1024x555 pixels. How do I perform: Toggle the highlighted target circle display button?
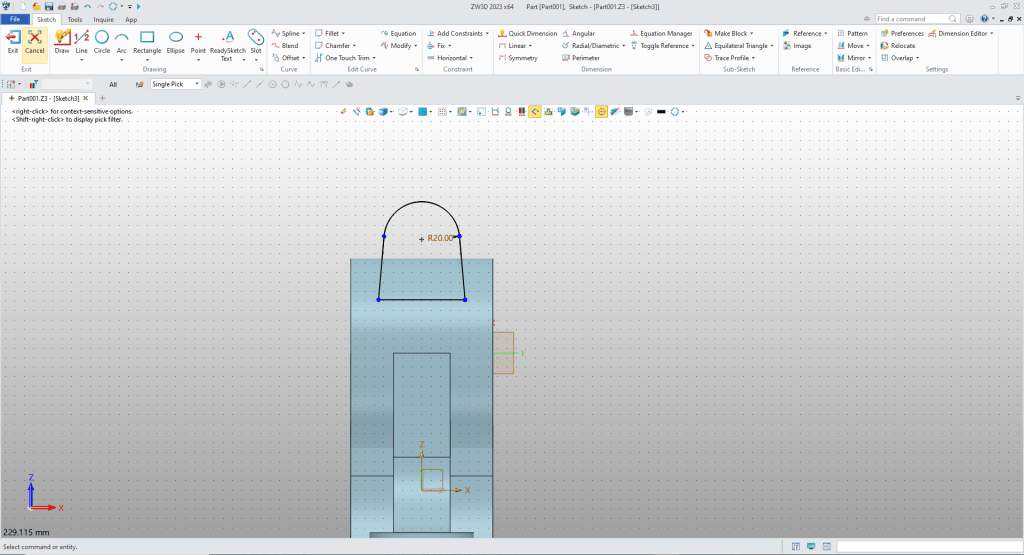tap(602, 111)
